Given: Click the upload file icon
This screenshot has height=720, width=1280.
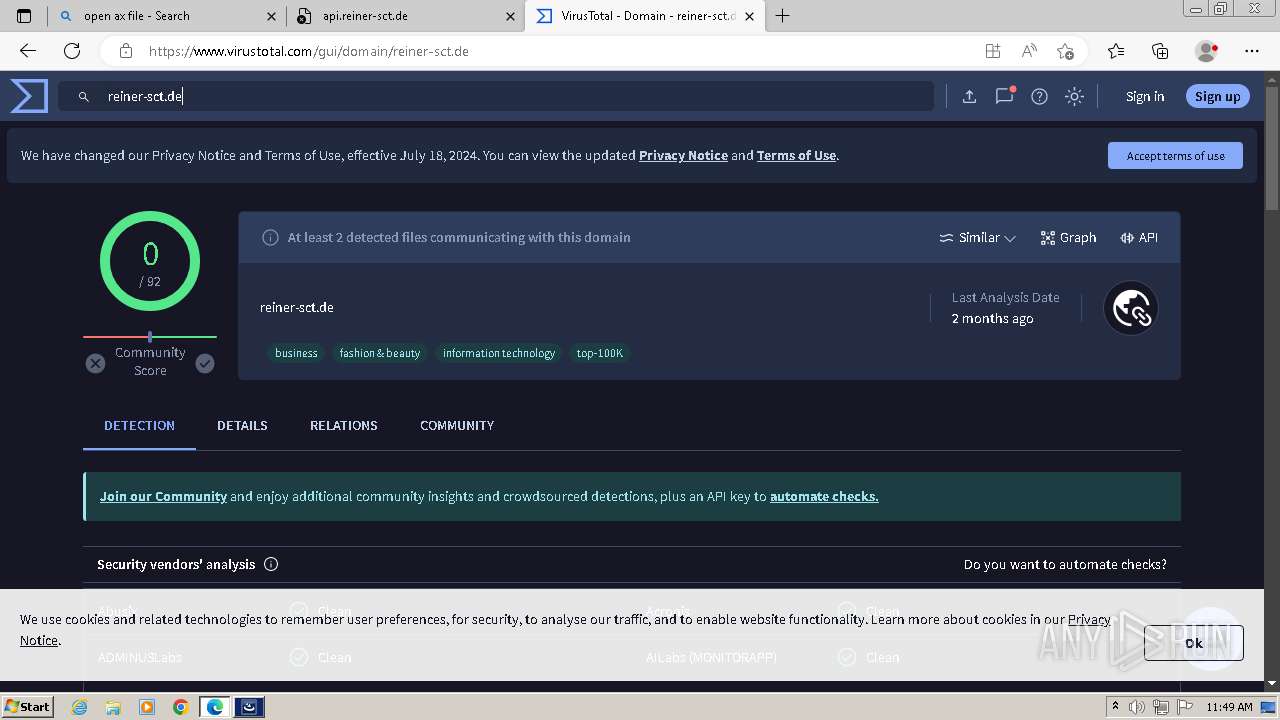Looking at the screenshot, I should tap(969, 97).
